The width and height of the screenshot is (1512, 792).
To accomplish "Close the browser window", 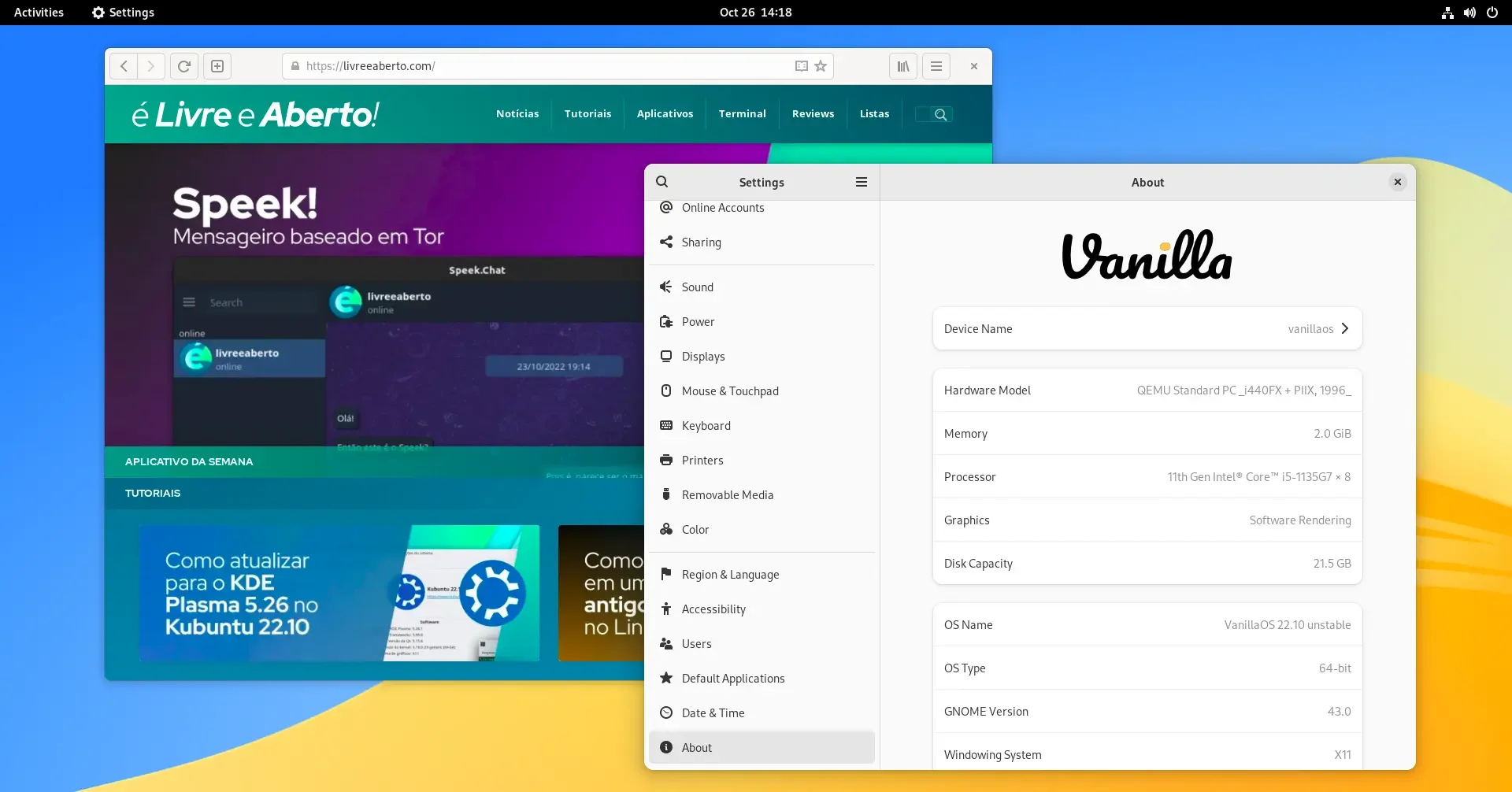I will pyautogui.click(x=974, y=66).
